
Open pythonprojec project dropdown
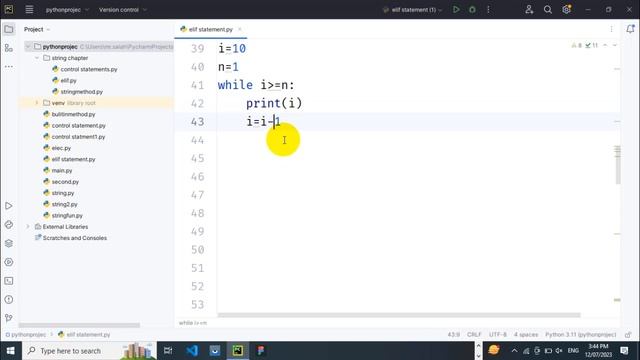[67, 9]
